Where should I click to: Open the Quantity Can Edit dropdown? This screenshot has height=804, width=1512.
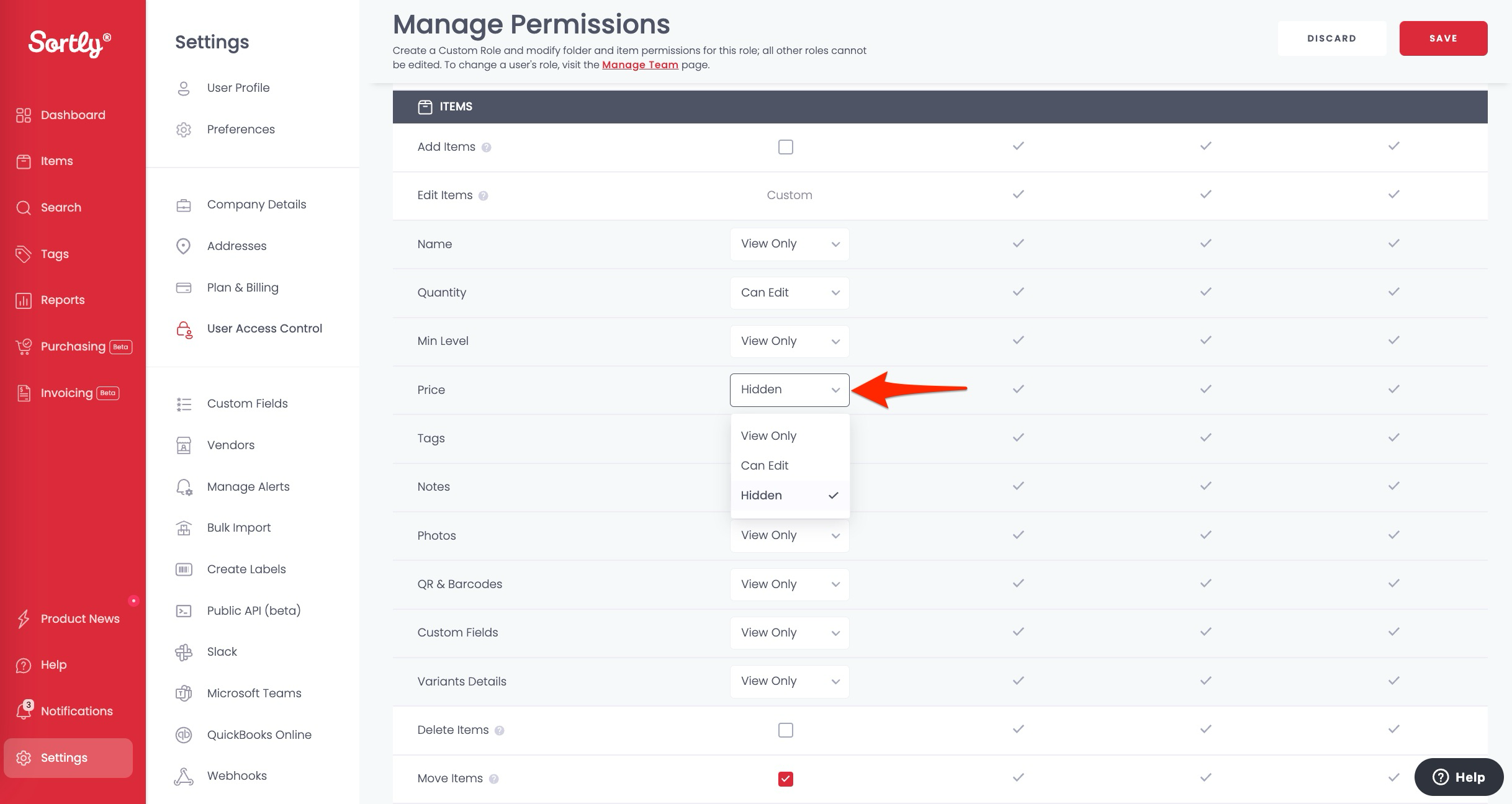coord(789,292)
